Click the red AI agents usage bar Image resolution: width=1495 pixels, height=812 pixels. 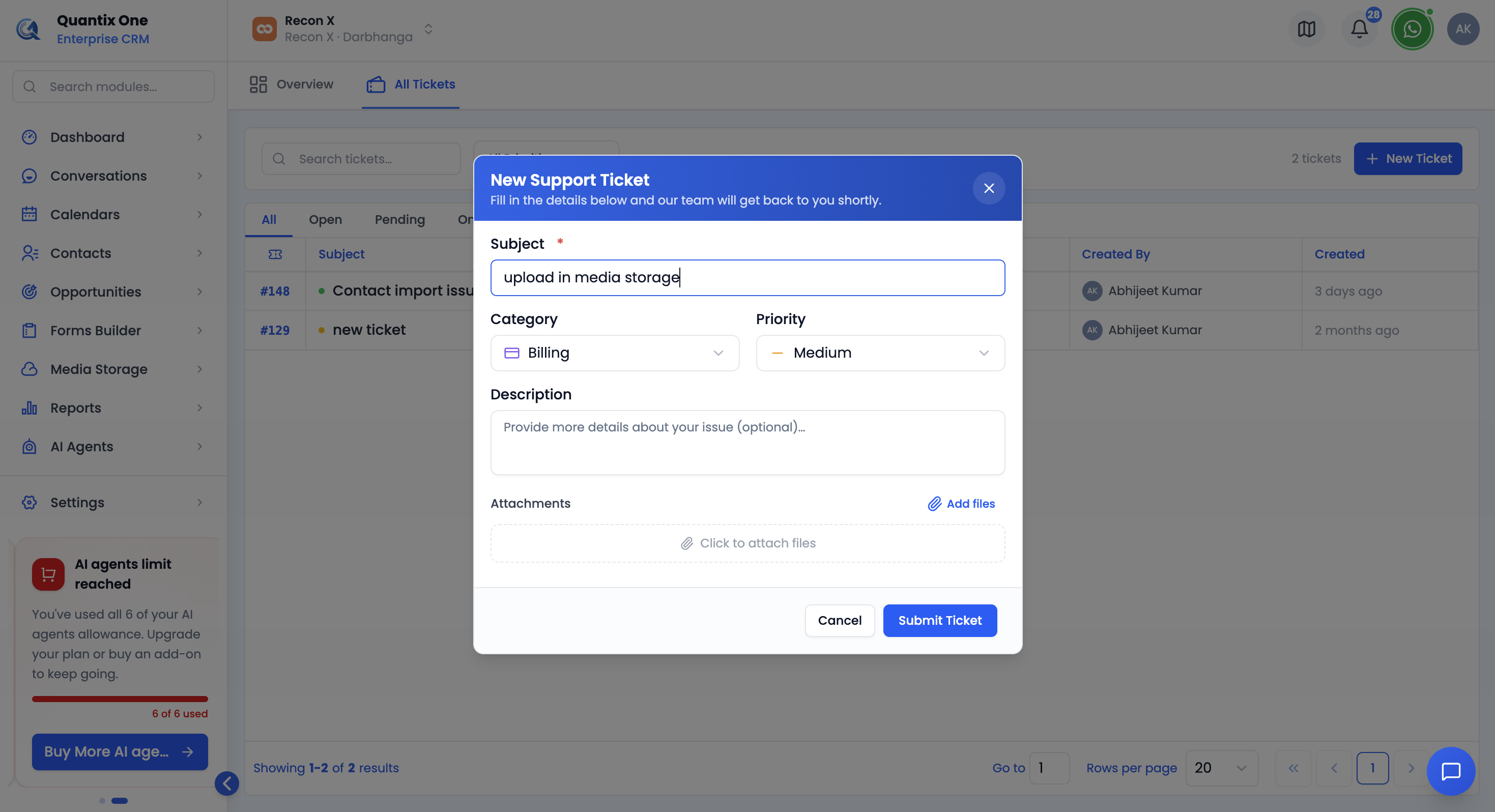[120, 699]
